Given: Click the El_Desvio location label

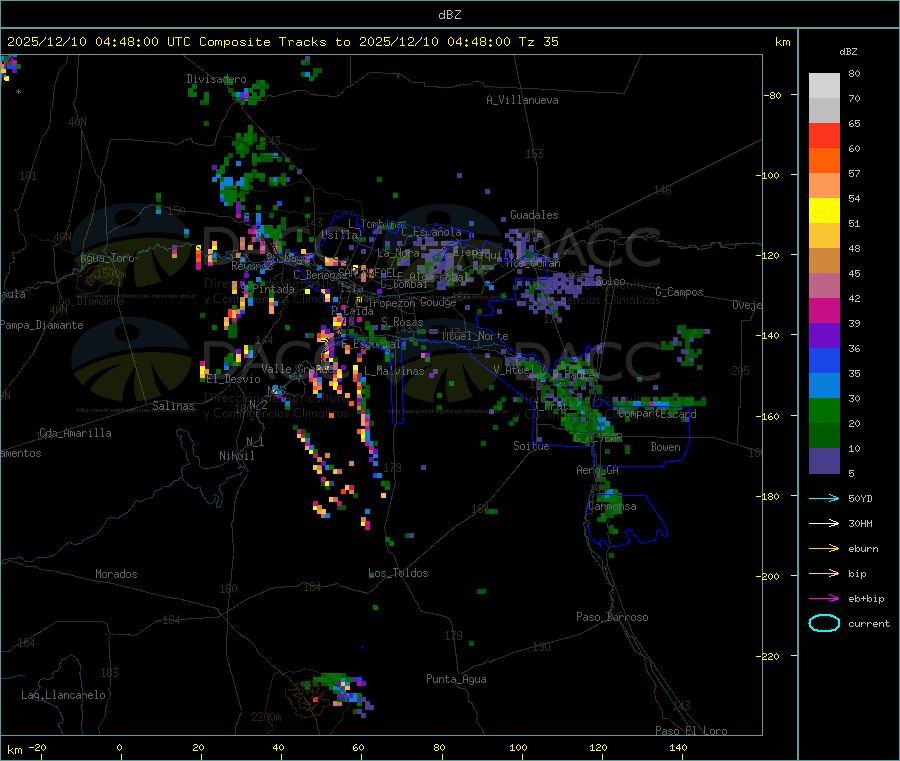Looking at the screenshot, I should (233, 379).
